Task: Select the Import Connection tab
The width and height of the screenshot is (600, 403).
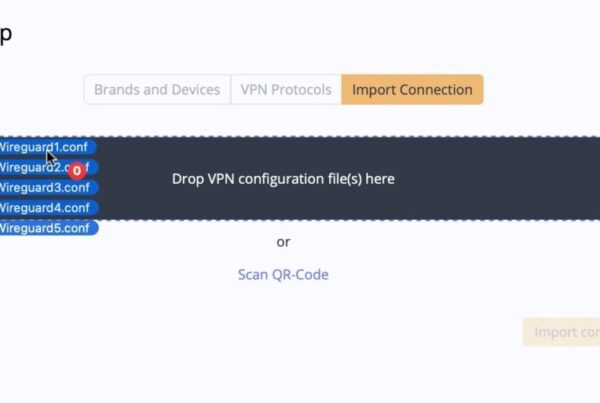Action: point(412,89)
